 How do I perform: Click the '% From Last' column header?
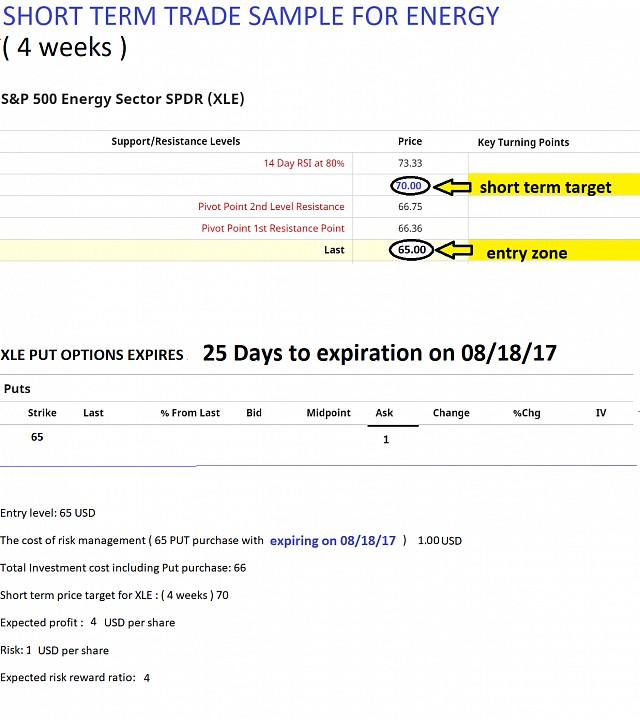190,413
